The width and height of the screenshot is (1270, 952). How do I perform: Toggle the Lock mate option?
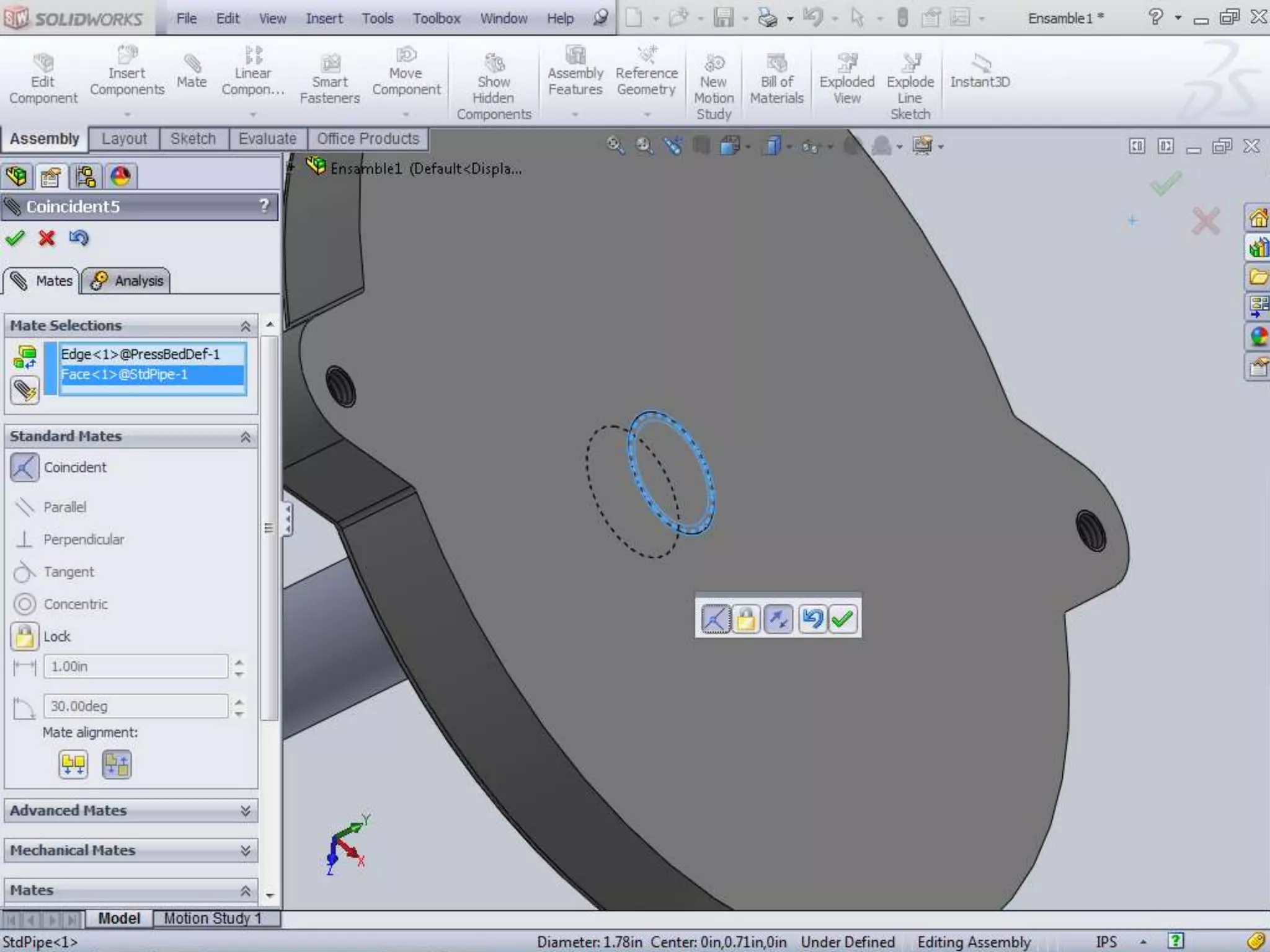click(x=25, y=637)
